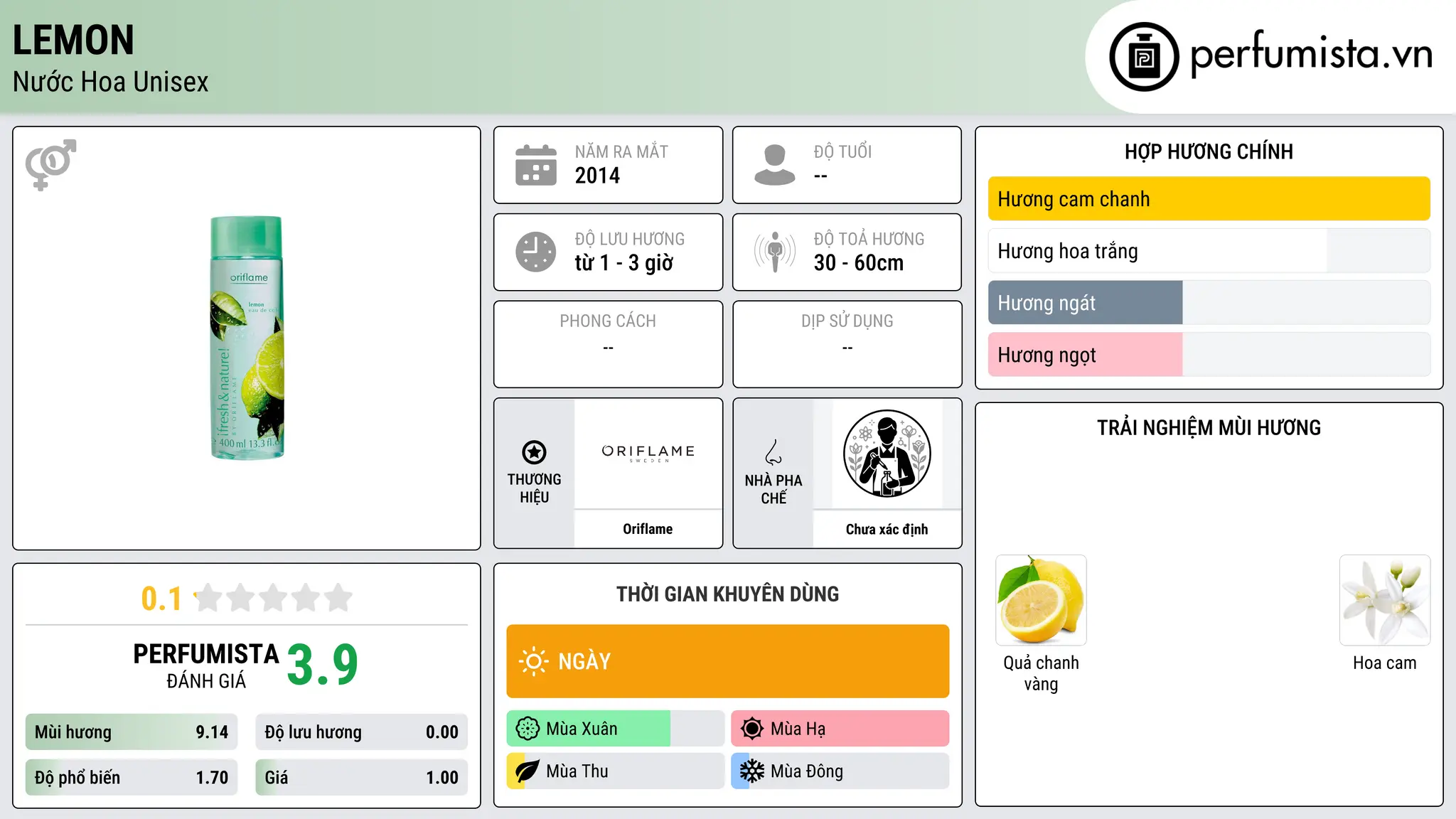Click the Trải nghiệm mùi hương heading

pos(1209,428)
